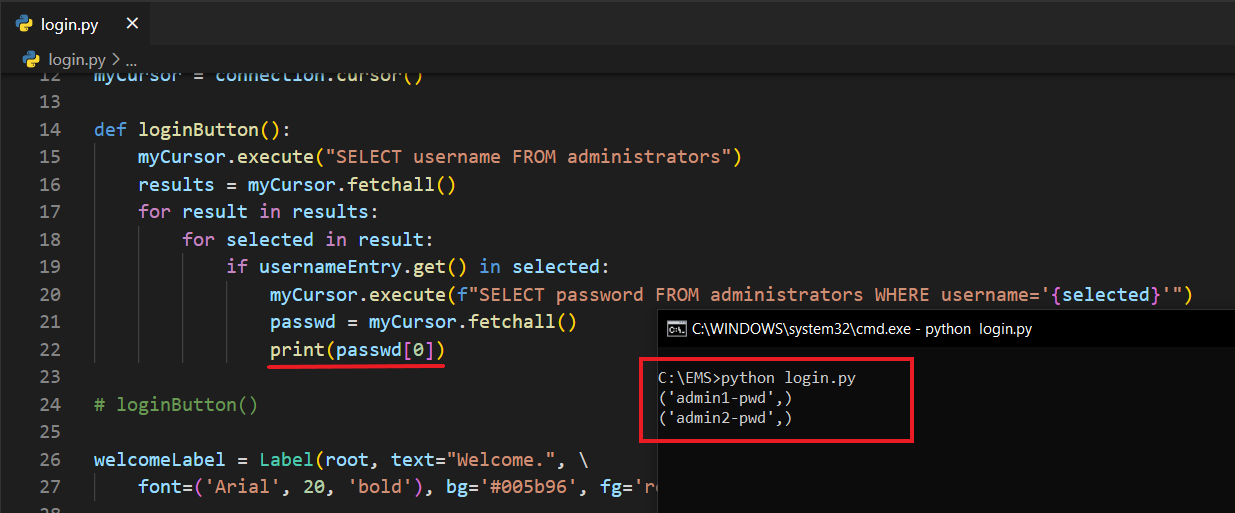Click the ('admin1-pwd',) console output line

[x=724, y=398]
